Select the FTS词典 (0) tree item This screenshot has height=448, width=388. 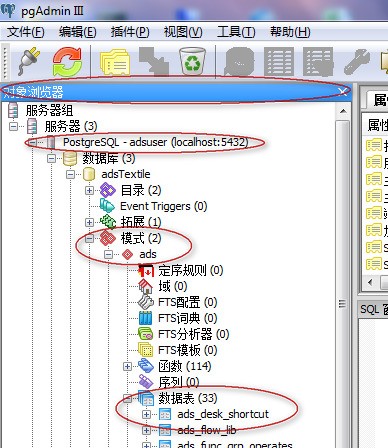(188, 318)
